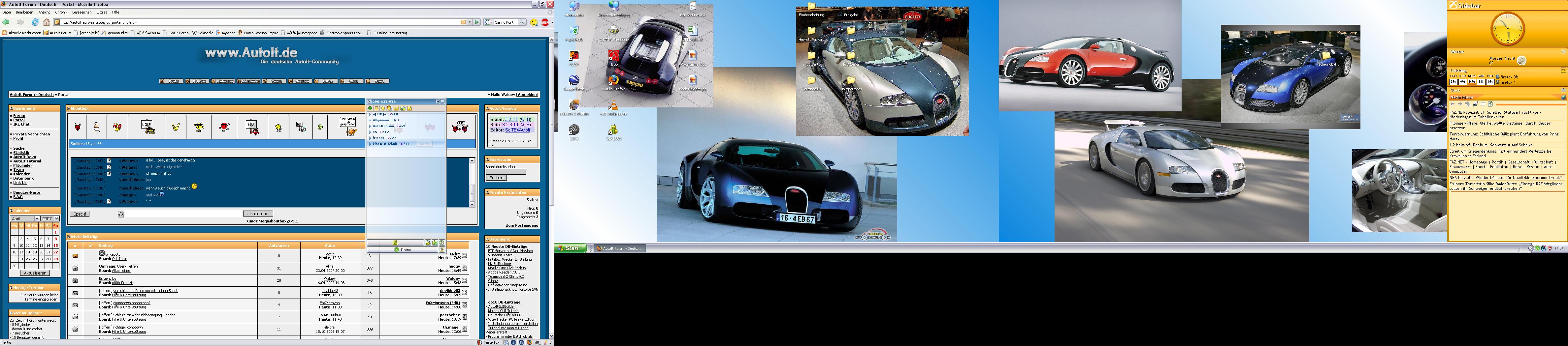Screen dimensions: 1568x346
Task: Expand the AutoItForum contact group
Action: coord(370,126)
